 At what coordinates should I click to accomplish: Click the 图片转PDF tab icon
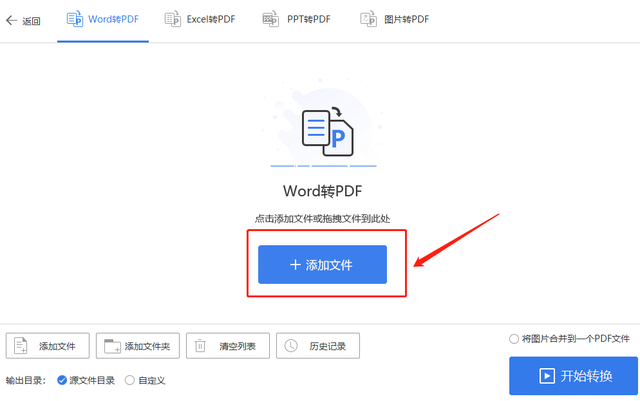click(x=368, y=19)
